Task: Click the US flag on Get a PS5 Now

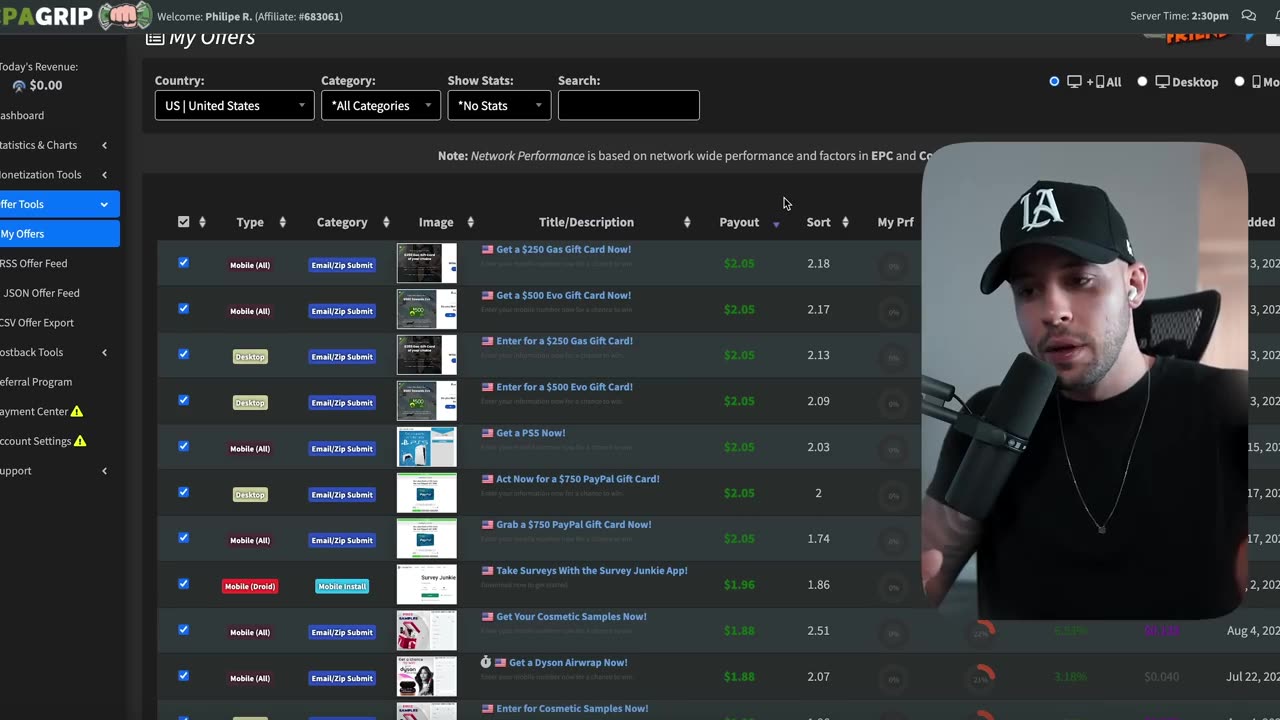Action: [488, 433]
